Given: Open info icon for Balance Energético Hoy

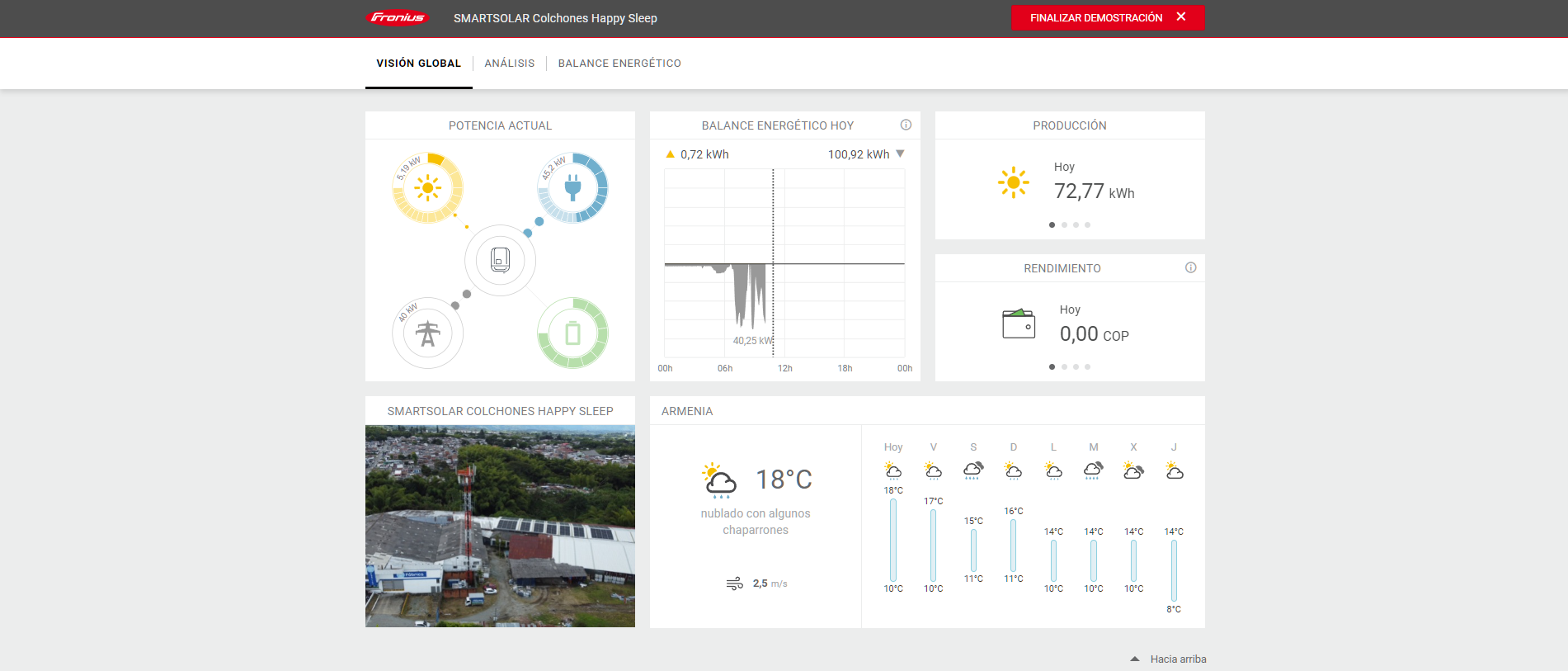Looking at the screenshot, I should coord(906,125).
